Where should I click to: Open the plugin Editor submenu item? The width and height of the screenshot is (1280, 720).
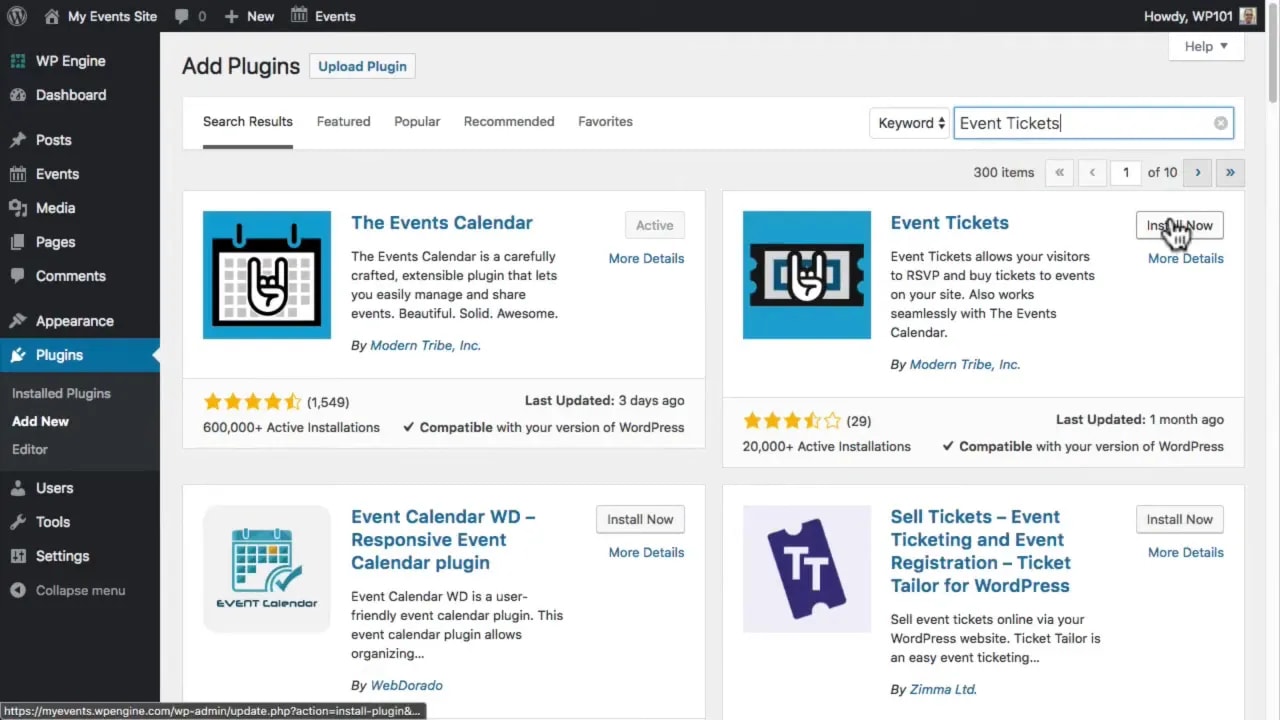click(30, 450)
